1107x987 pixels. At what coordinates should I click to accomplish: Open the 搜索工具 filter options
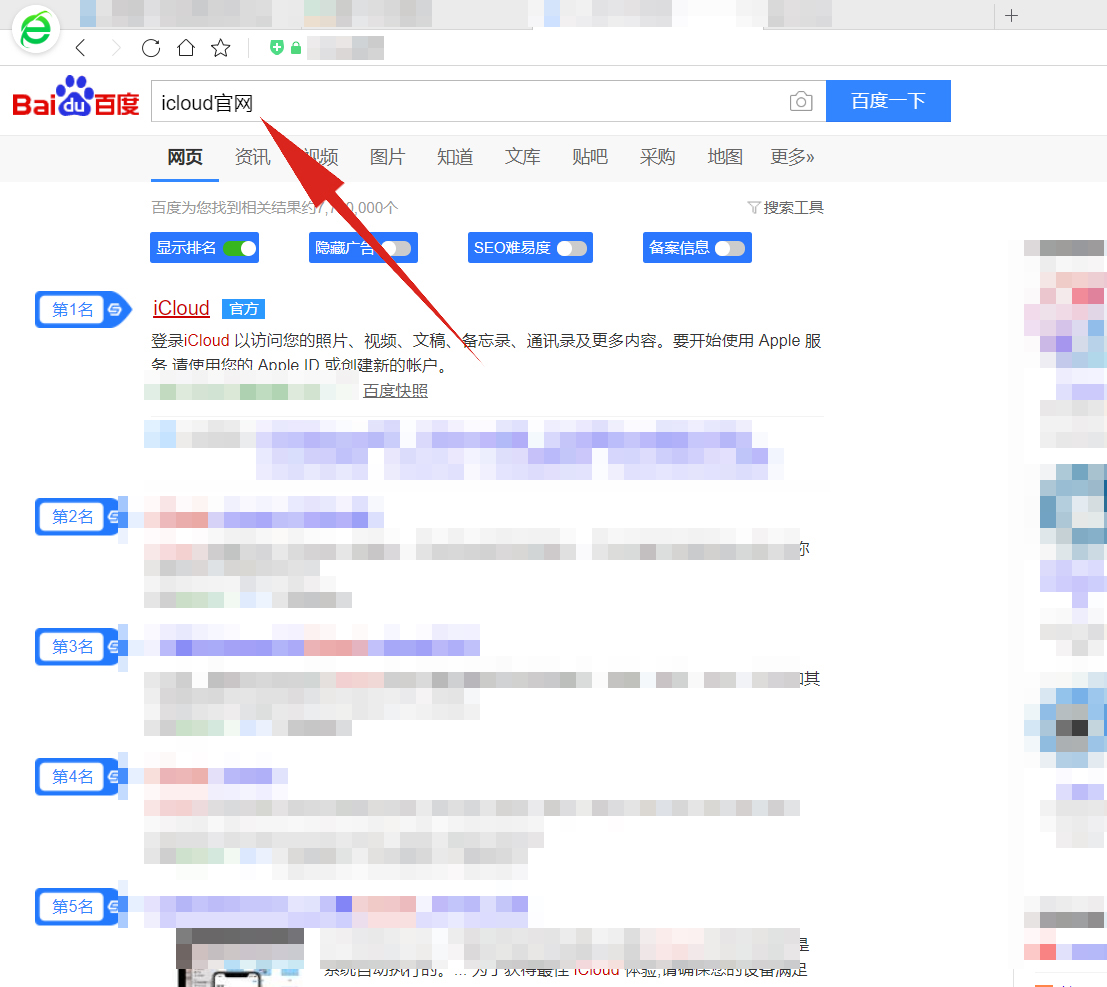pyautogui.click(x=786, y=208)
